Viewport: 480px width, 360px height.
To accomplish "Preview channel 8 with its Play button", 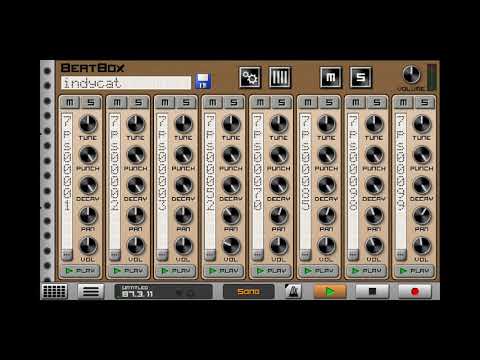I will (x=414, y=271).
